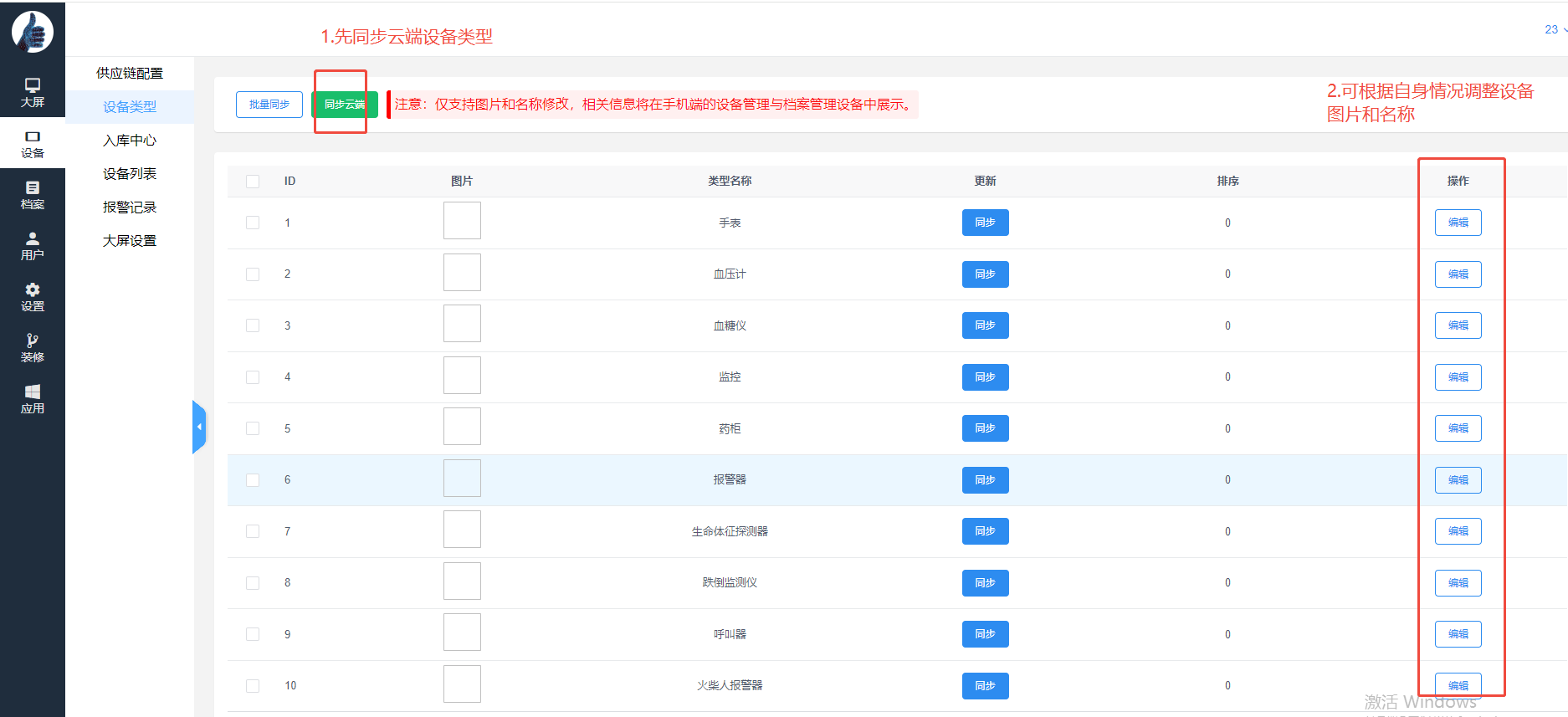Click the 批量同步 button

click(269, 105)
